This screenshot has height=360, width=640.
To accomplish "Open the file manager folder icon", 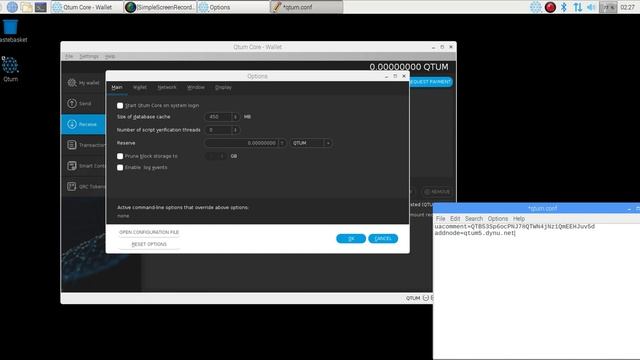I will 27,7.
